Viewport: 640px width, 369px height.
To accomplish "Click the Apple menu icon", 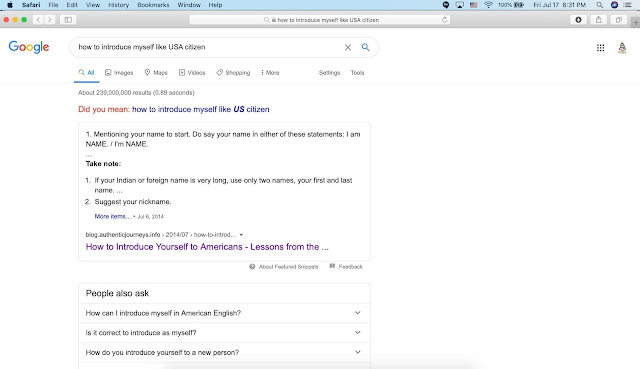I will [10, 5].
